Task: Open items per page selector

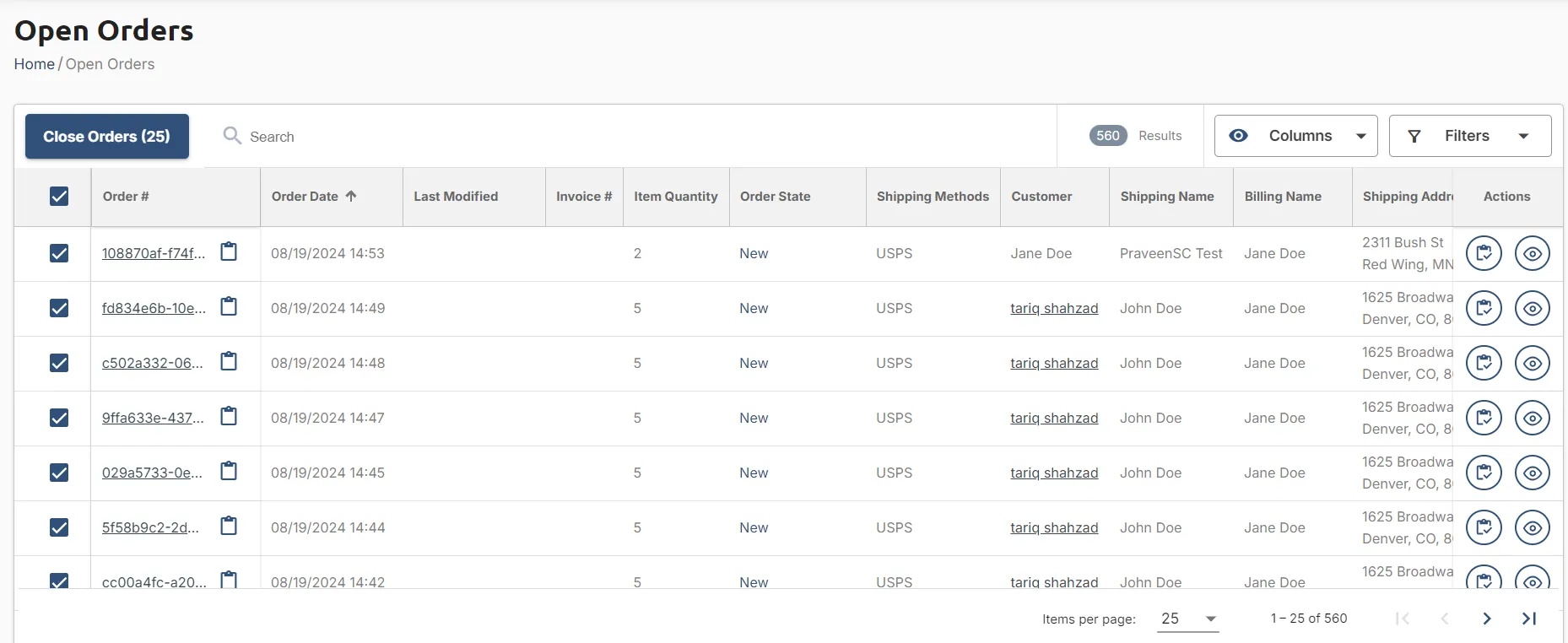Action: [x=1187, y=619]
